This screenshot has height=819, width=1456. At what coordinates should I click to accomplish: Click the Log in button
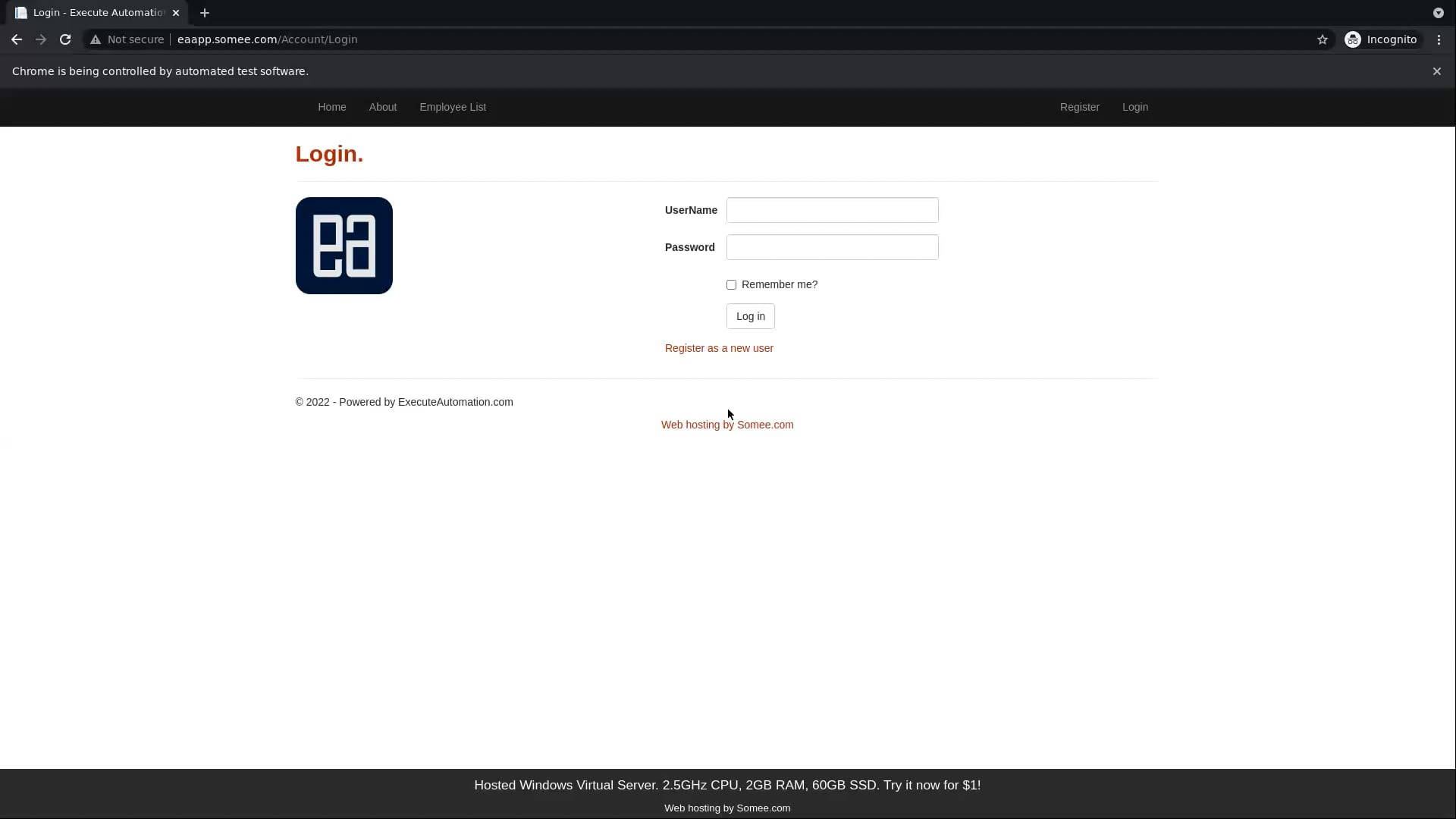click(x=751, y=316)
